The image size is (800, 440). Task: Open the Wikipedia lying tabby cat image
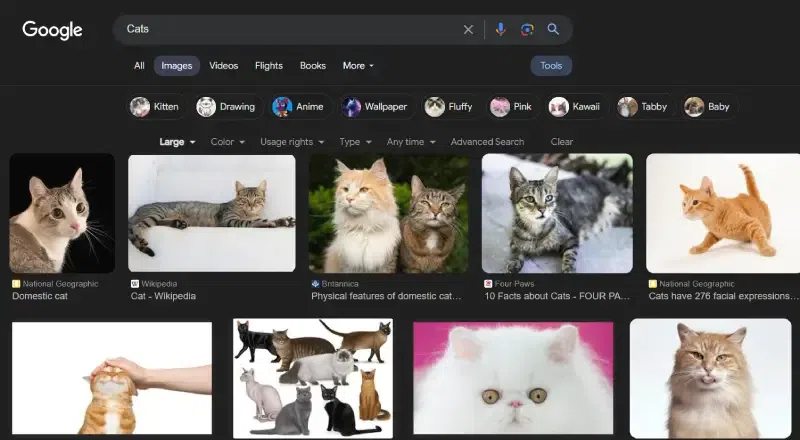(212, 213)
